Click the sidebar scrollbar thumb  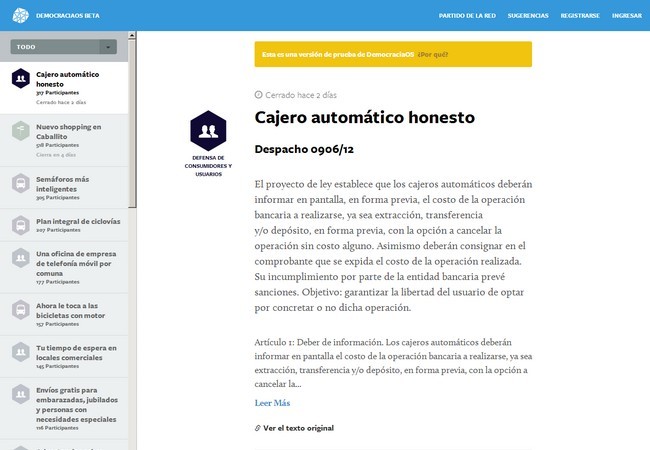coord(132,123)
